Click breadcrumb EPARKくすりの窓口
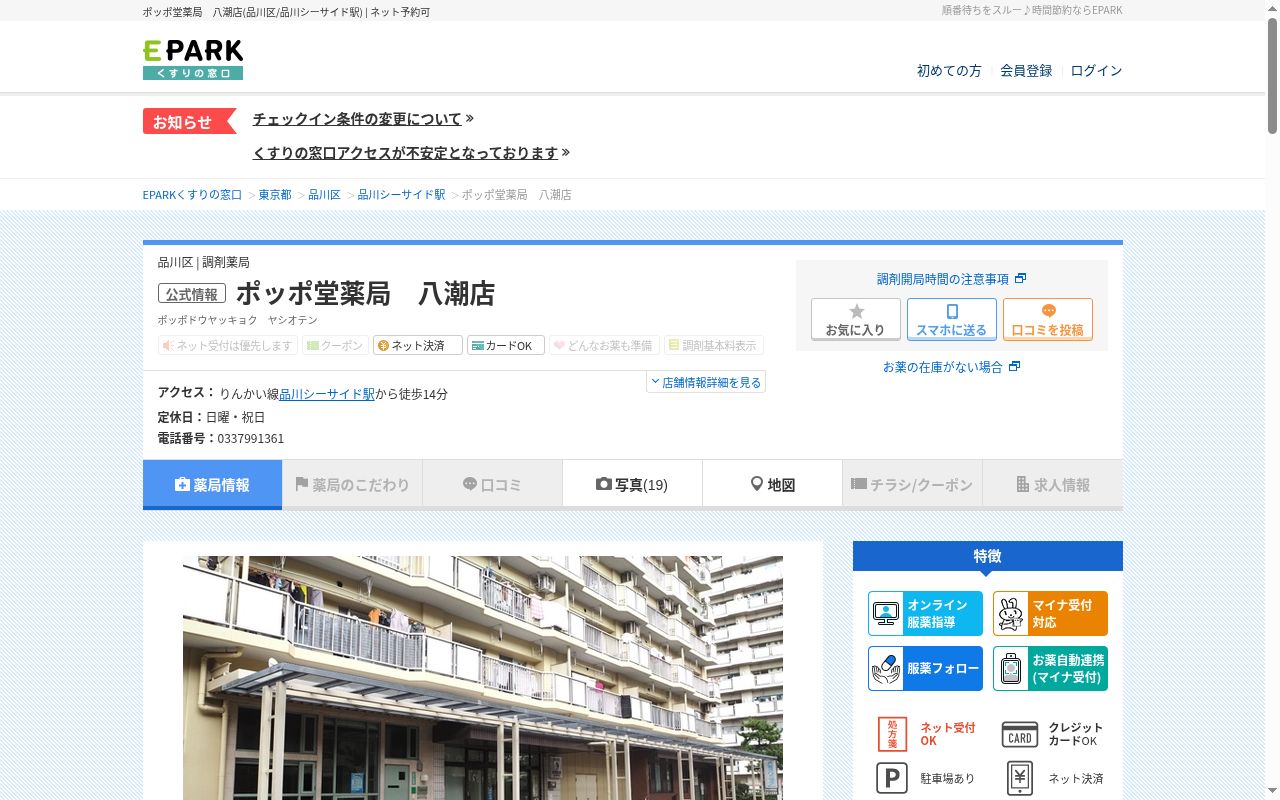Viewport: 1280px width, 800px height. [192, 194]
